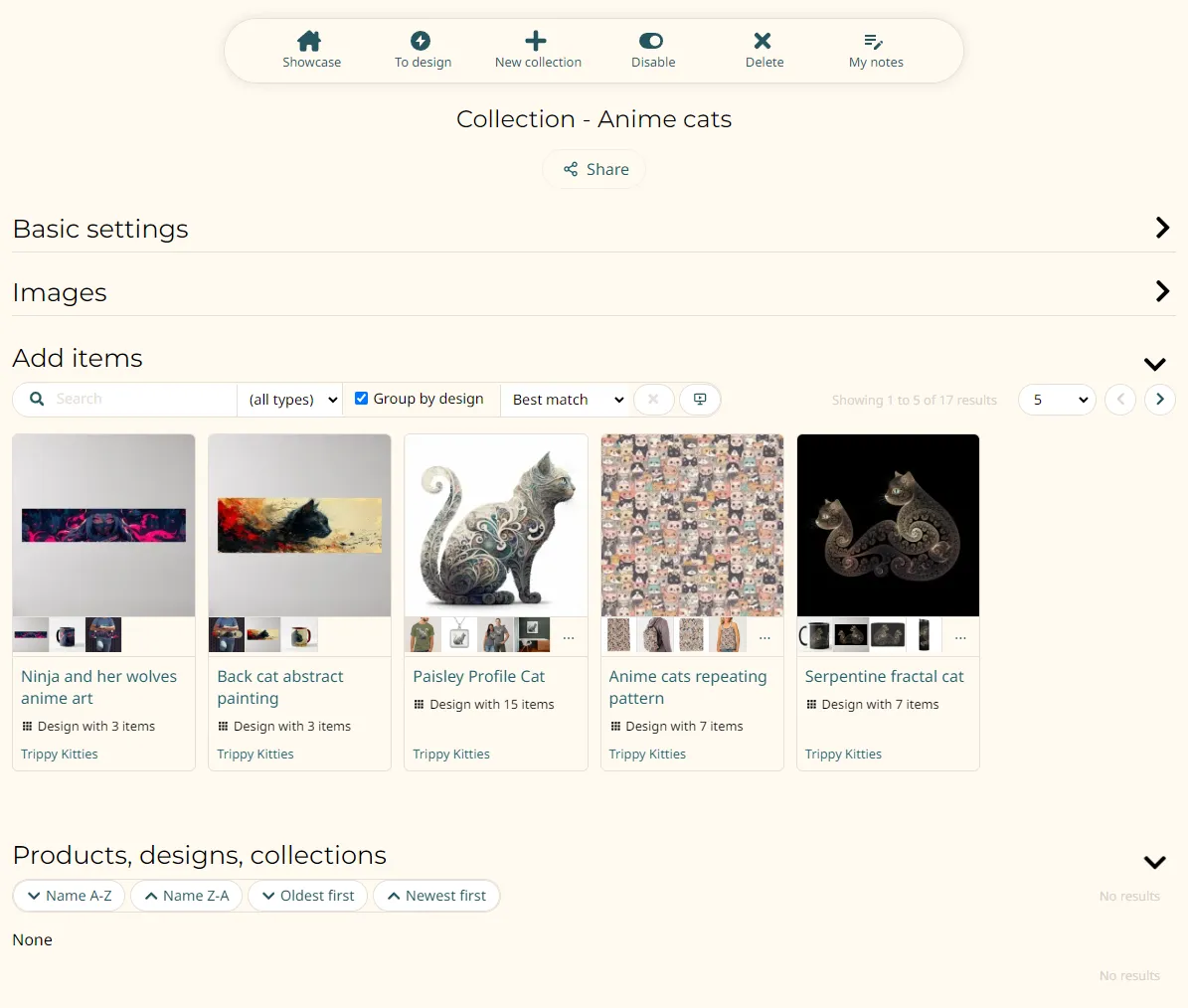1188x1008 pixels.
Task: Sort by Name A-Z
Action: coord(69,896)
